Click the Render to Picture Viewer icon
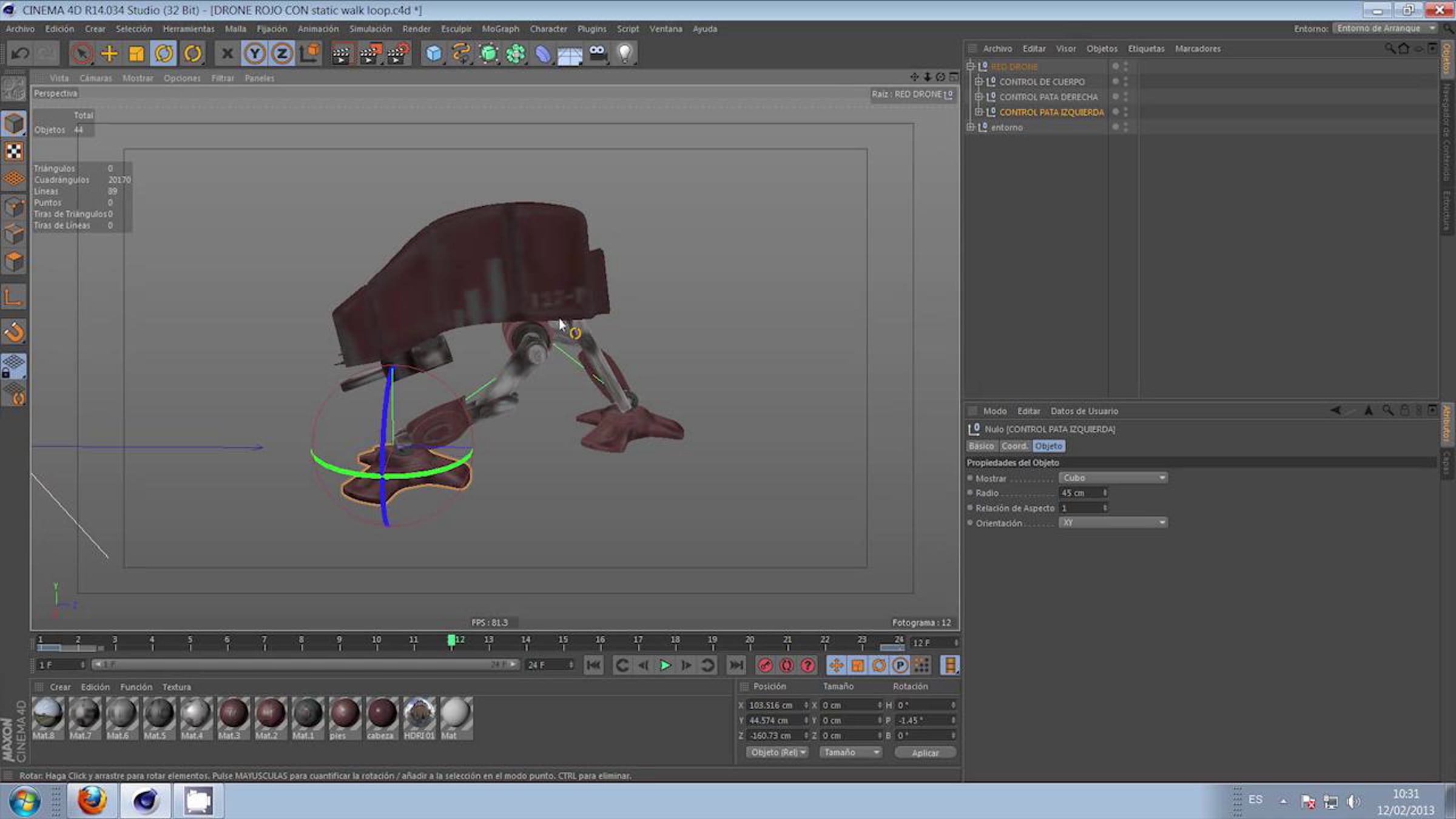Screen dimensions: 1456x819 [x=369, y=54]
